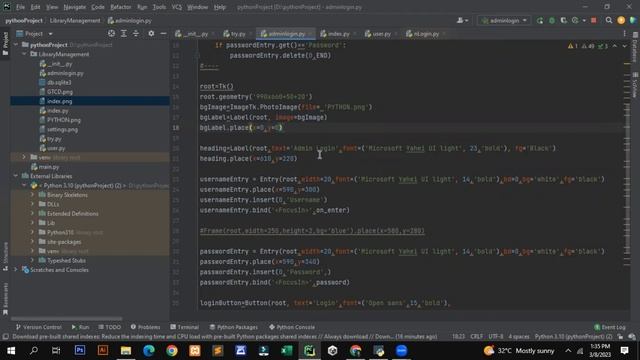This screenshot has height=360, width=640.
Task: Open PyCharm from the taskbar
Action: pyautogui.click(x=309, y=351)
